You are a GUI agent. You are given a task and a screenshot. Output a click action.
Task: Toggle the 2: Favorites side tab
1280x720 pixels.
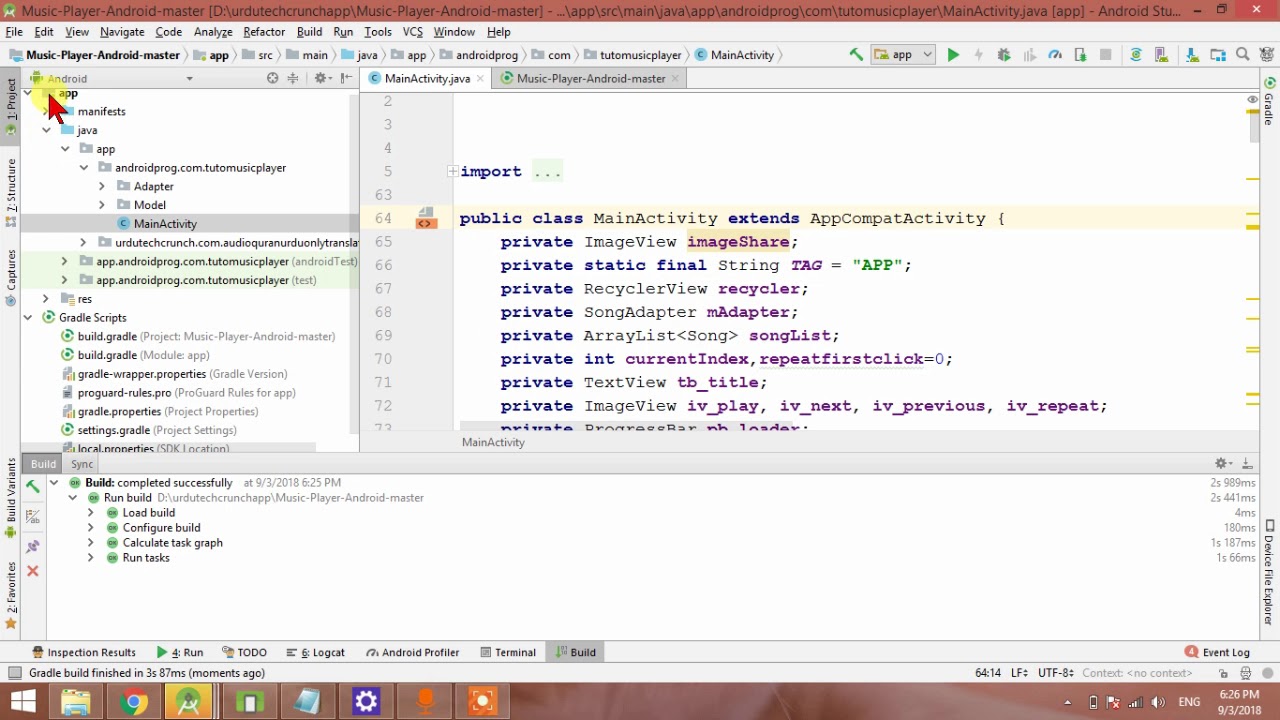(x=11, y=595)
